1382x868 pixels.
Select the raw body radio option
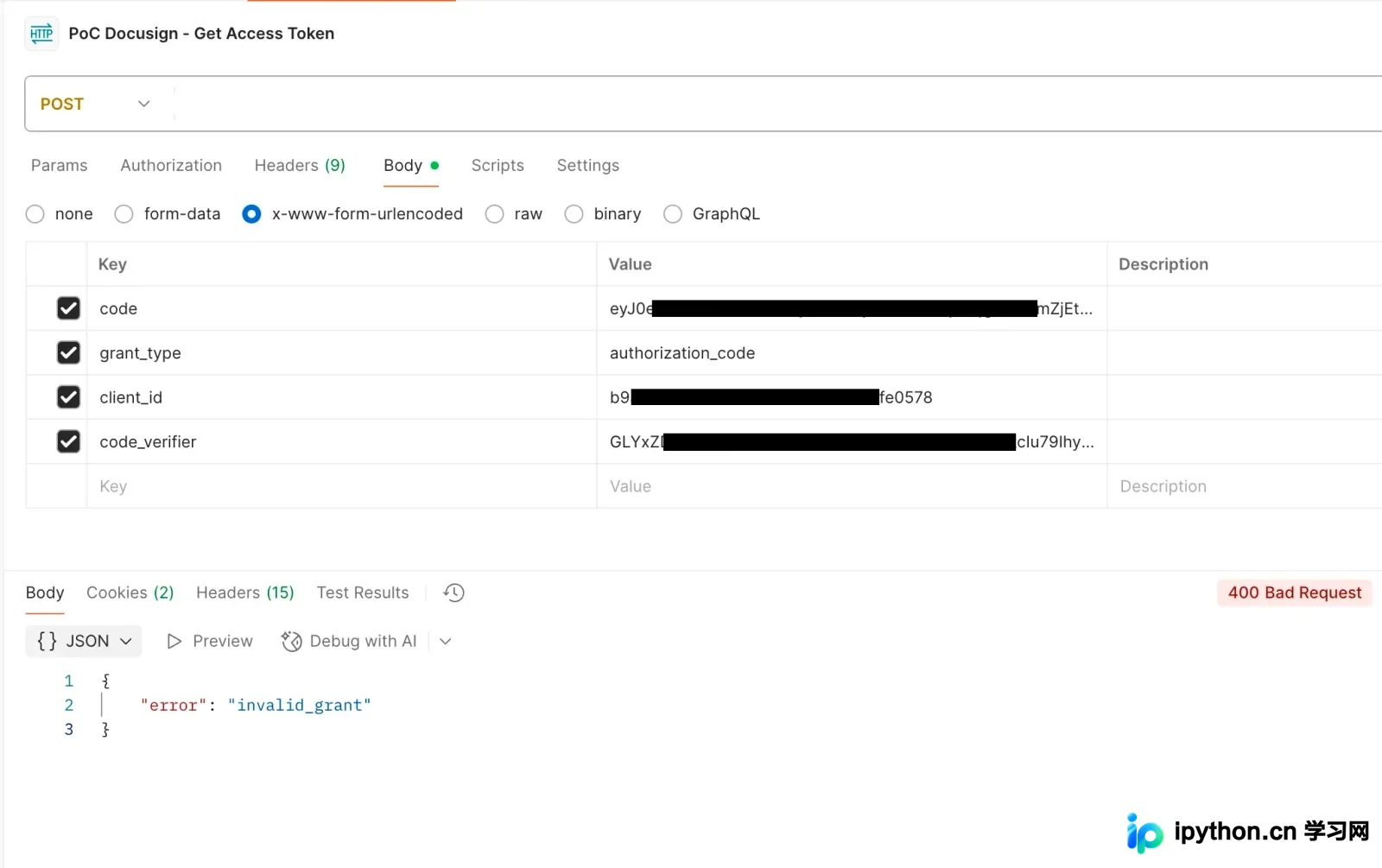tap(494, 214)
